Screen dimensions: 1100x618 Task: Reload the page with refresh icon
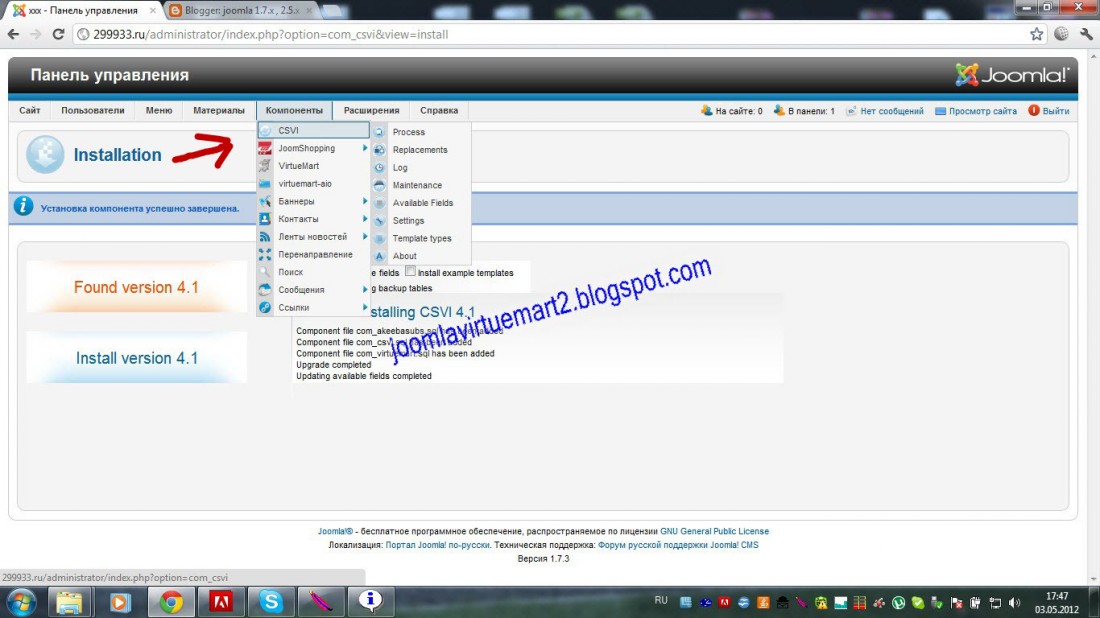tap(58, 34)
